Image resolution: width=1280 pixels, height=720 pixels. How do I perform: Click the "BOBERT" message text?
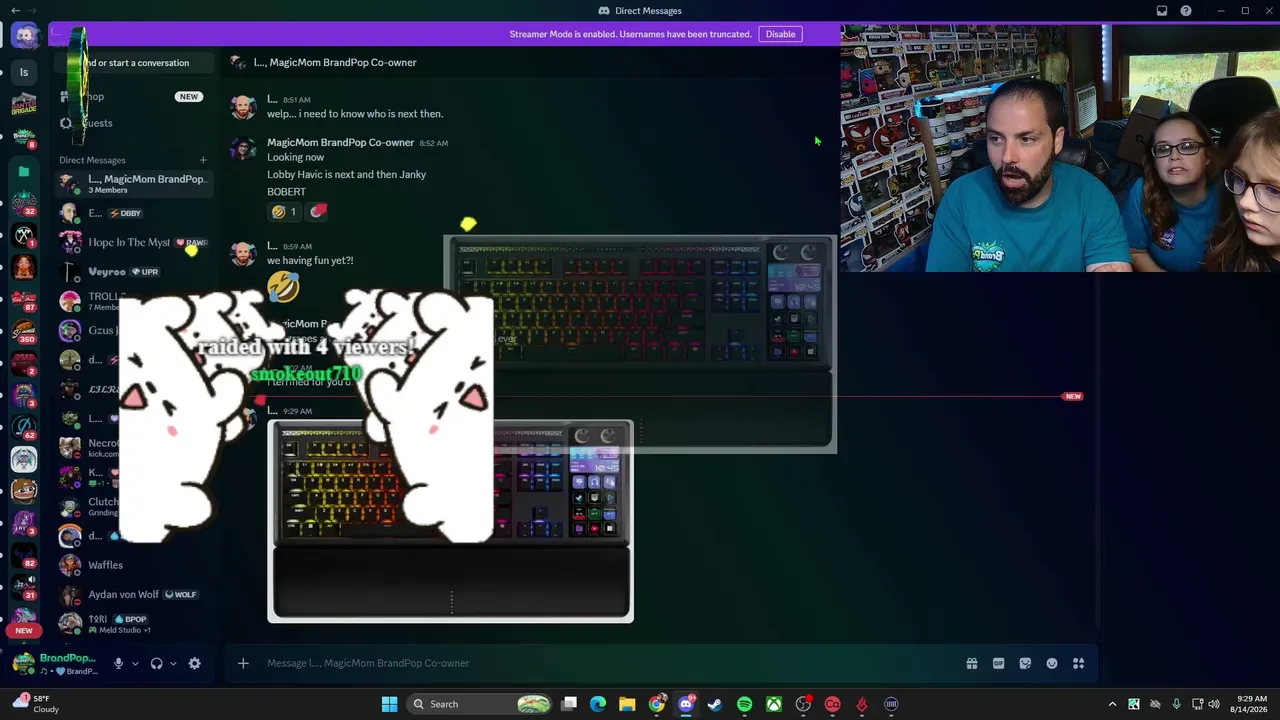tap(286, 191)
